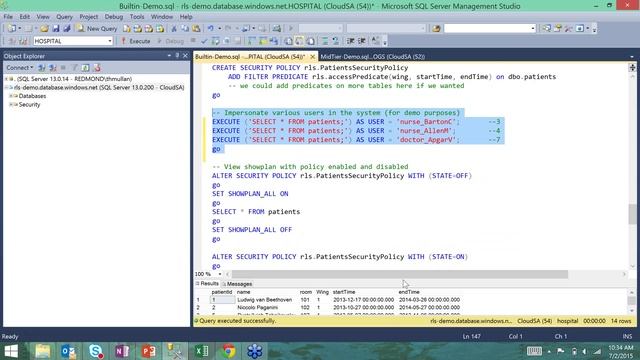The height and width of the screenshot is (360, 640).
Task: Click the horizontal scrollbar in editor
Action: click(400, 274)
